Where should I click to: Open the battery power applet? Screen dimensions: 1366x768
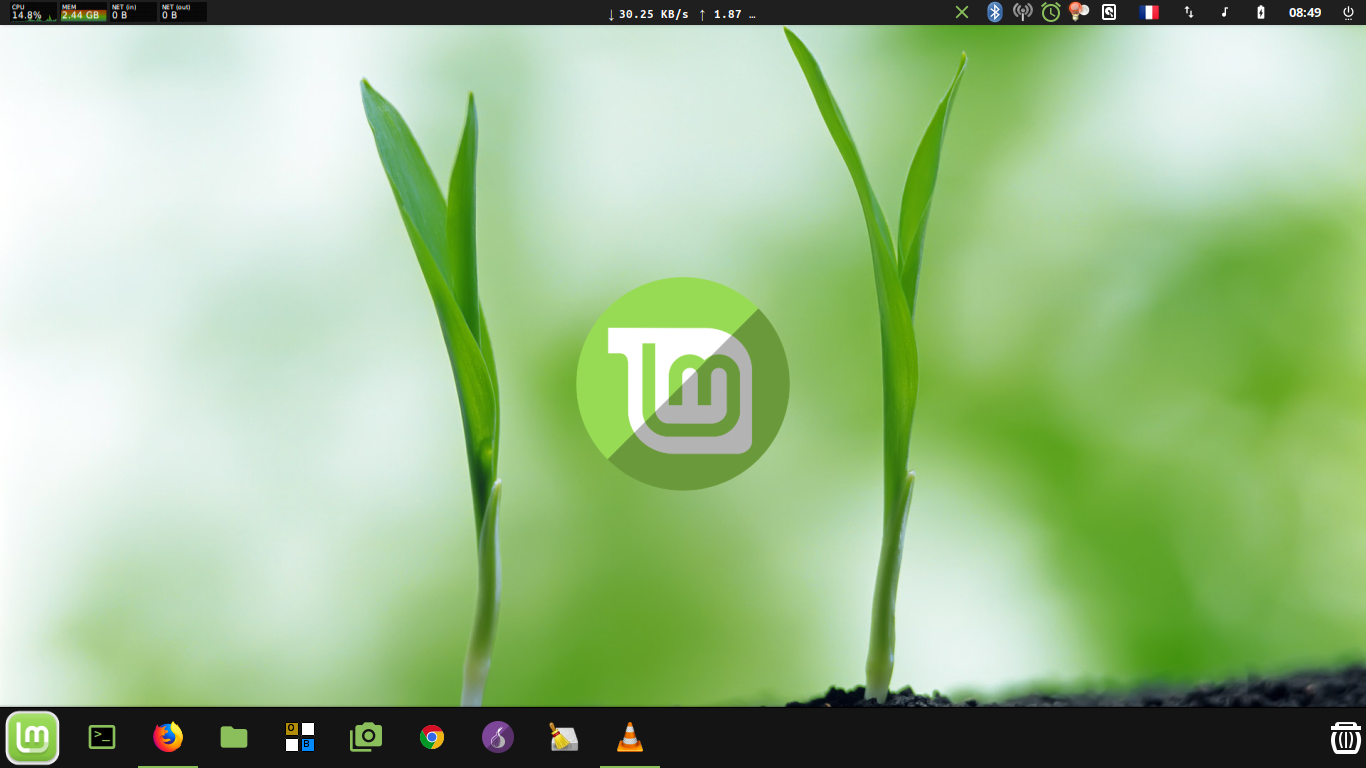click(x=1261, y=12)
